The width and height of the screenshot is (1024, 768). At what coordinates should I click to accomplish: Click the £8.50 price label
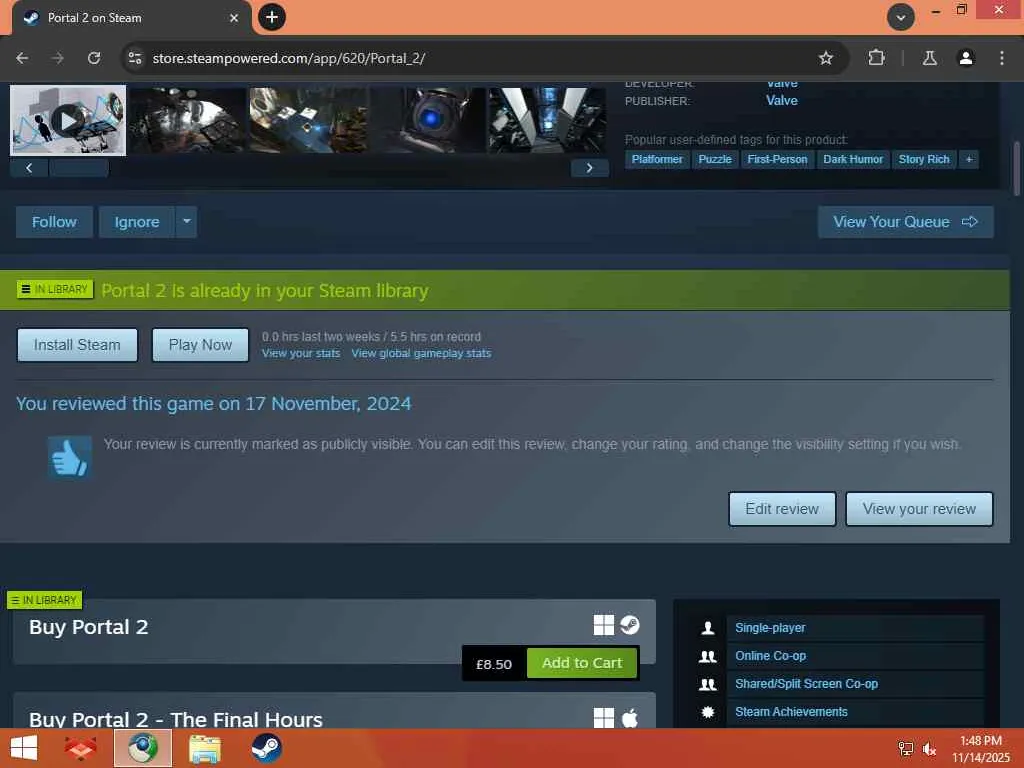click(x=494, y=664)
